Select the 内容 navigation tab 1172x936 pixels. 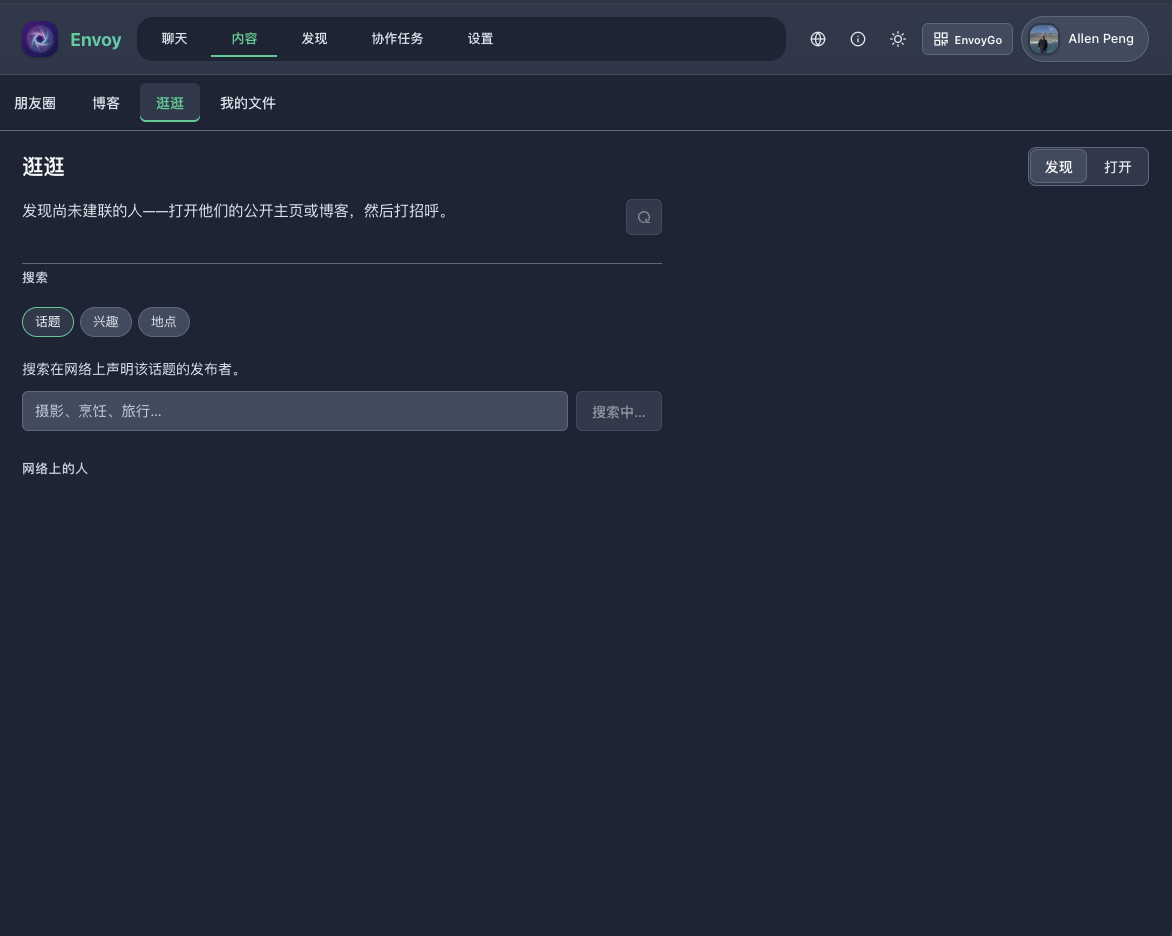point(244,39)
